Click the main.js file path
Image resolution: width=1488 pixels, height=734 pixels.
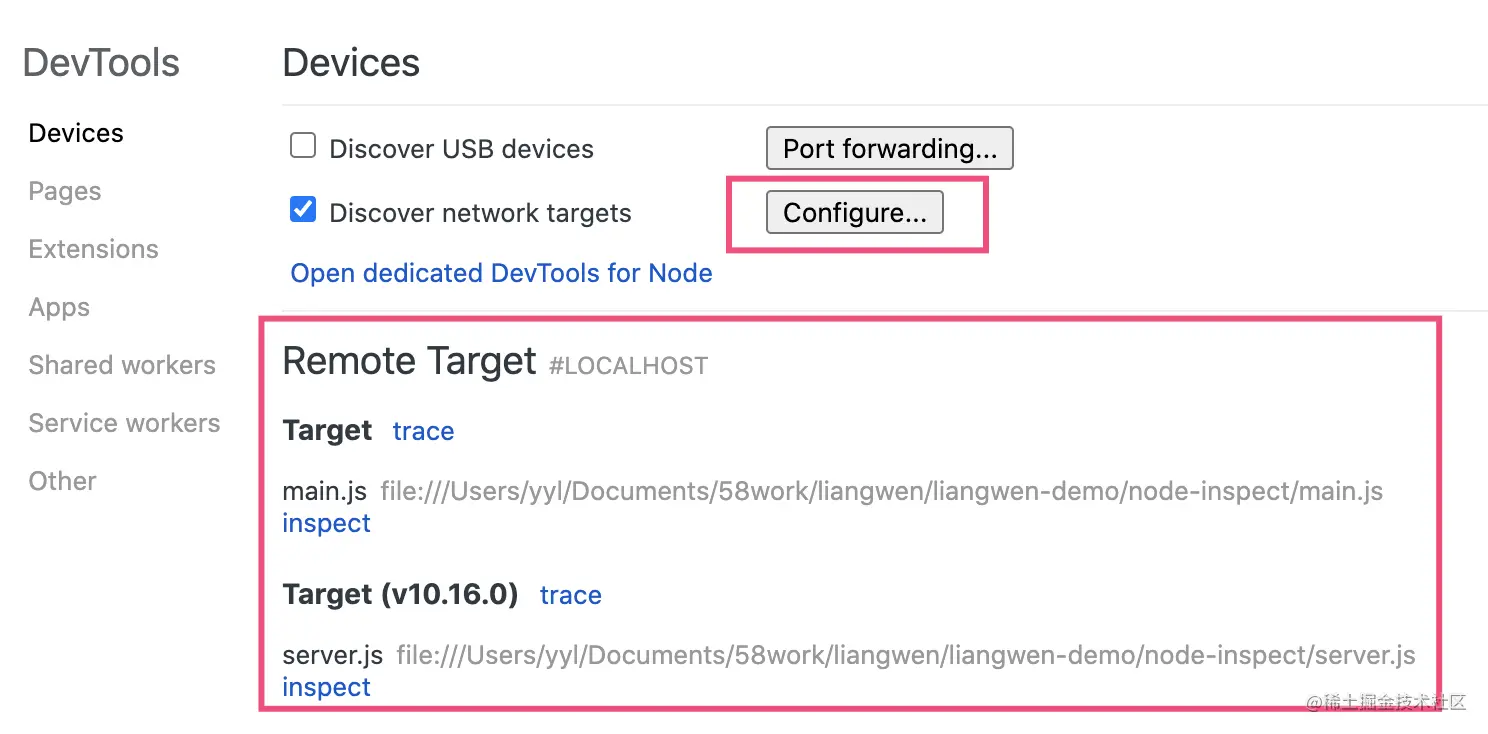(x=881, y=491)
